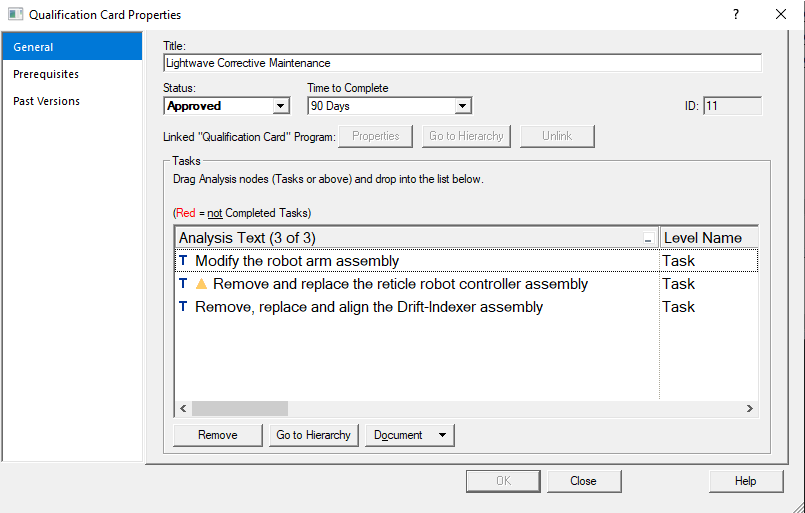Click the Close button at bottom
The width and height of the screenshot is (805, 513).
coord(584,481)
